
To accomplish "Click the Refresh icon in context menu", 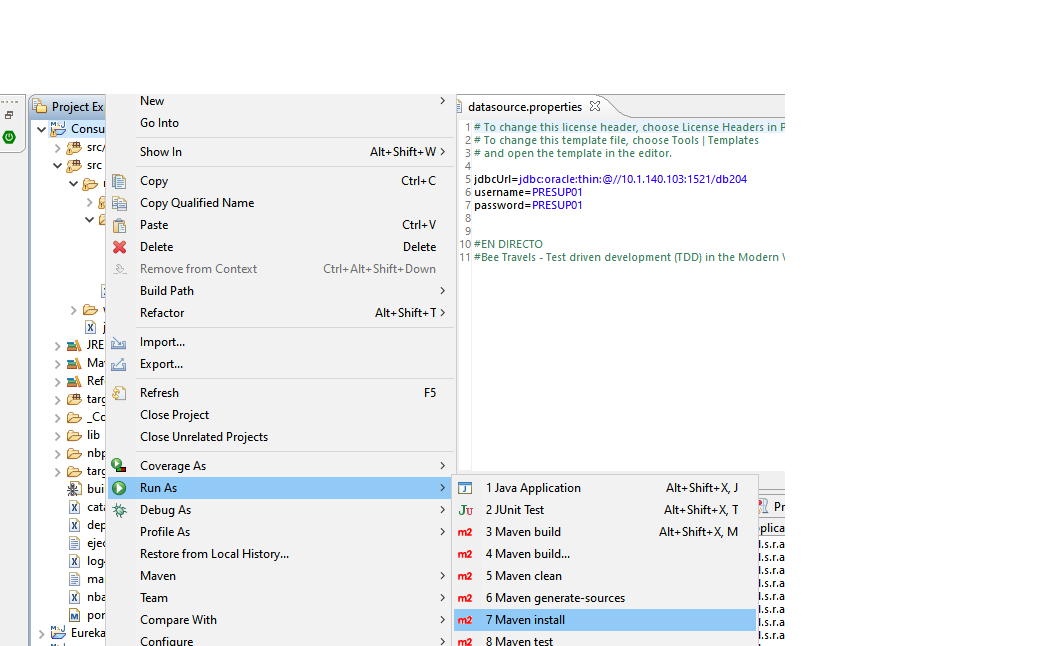I will point(119,393).
